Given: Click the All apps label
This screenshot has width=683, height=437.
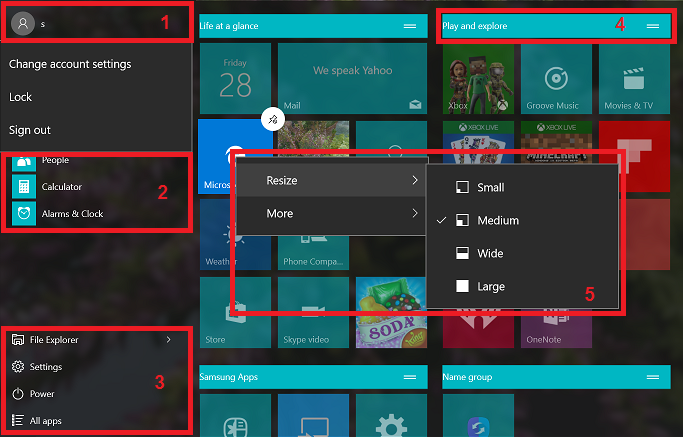Looking at the screenshot, I should [x=46, y=421].
